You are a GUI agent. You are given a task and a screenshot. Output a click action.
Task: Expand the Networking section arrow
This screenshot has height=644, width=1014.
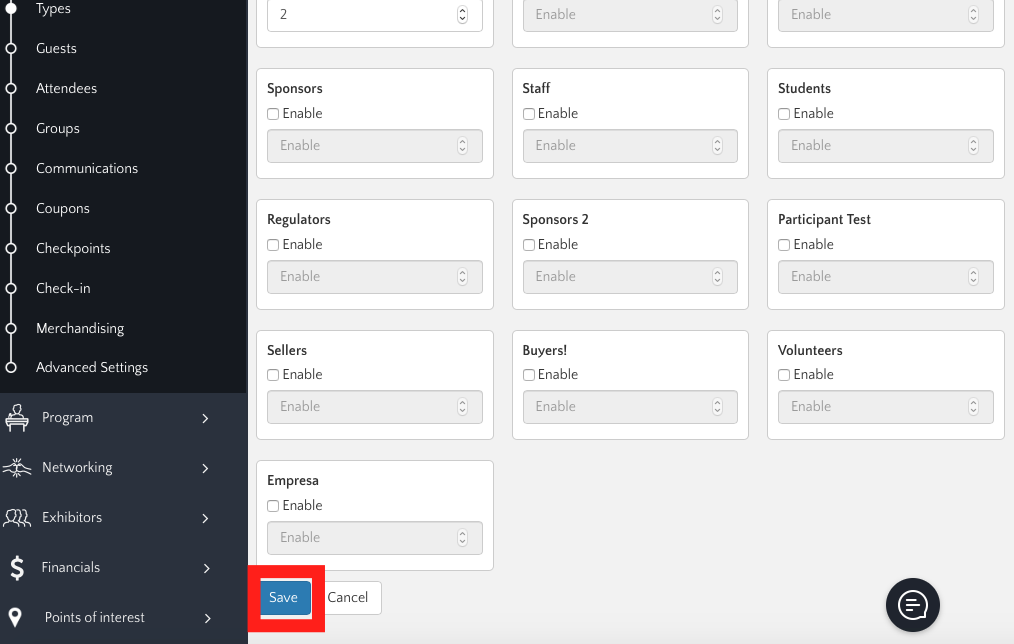[x=205, y=468]
